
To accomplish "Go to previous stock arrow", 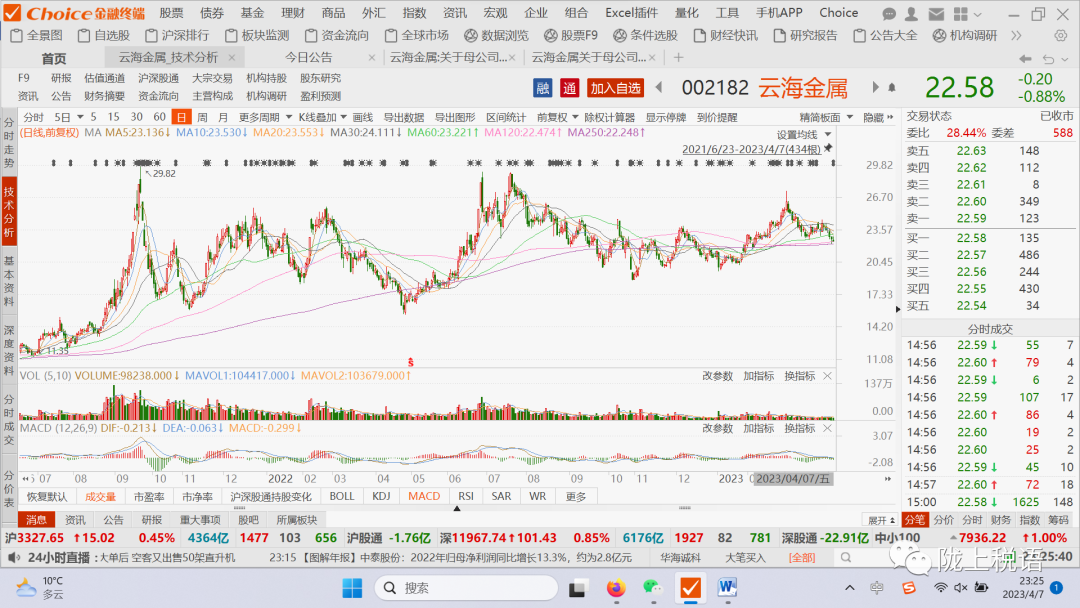I will point(659,87).
